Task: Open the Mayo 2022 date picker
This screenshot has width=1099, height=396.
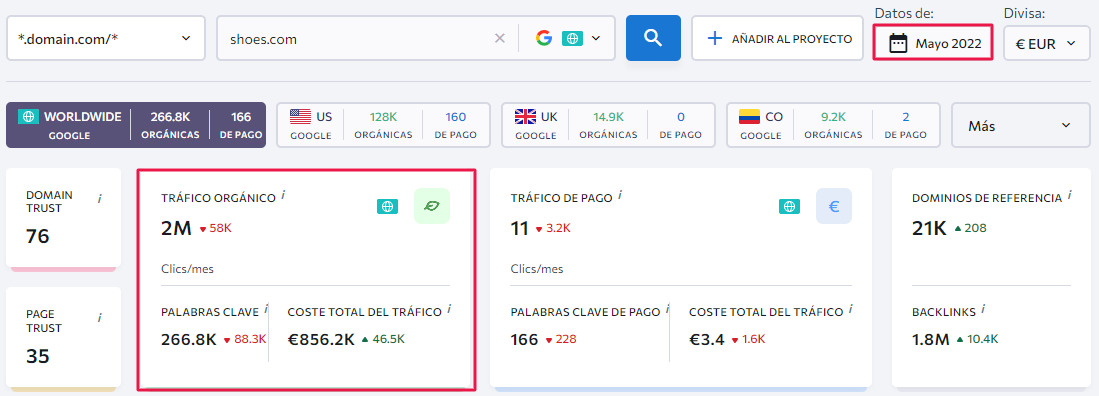Action: coord(933,43)
